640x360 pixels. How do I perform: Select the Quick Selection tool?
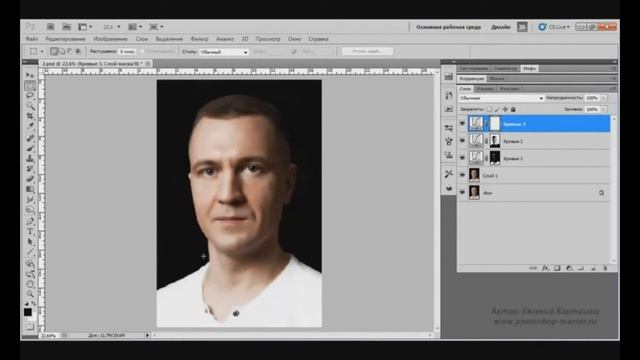(x=30, y=106)
